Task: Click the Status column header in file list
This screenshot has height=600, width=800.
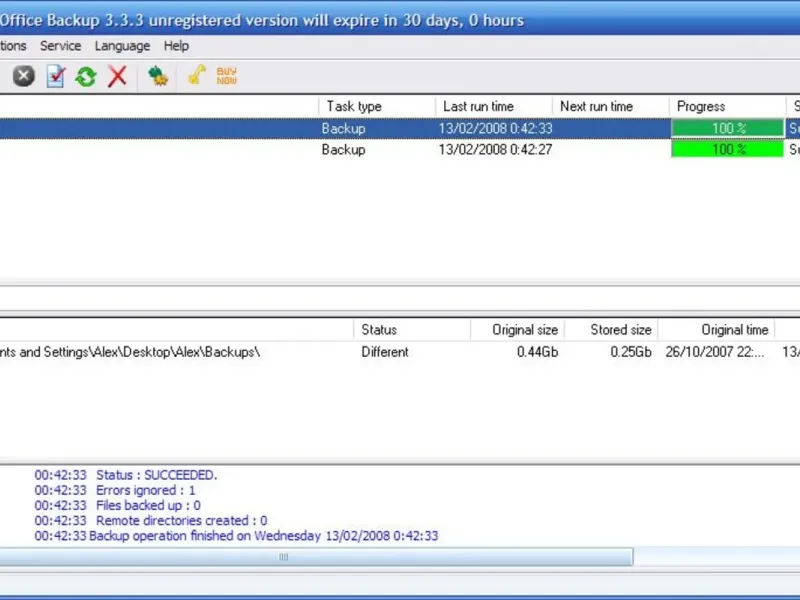Action: (412, 330)
